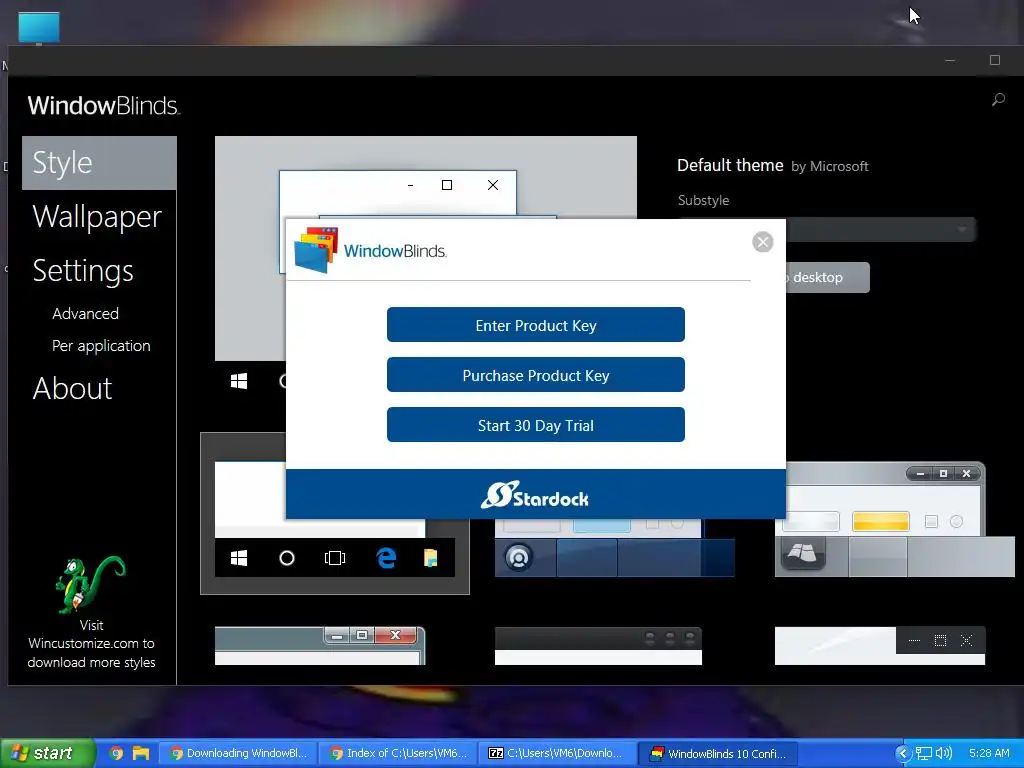The image size is (1024, 768).
Task: Click the Default theme title text
Action: tap(730, 165)
